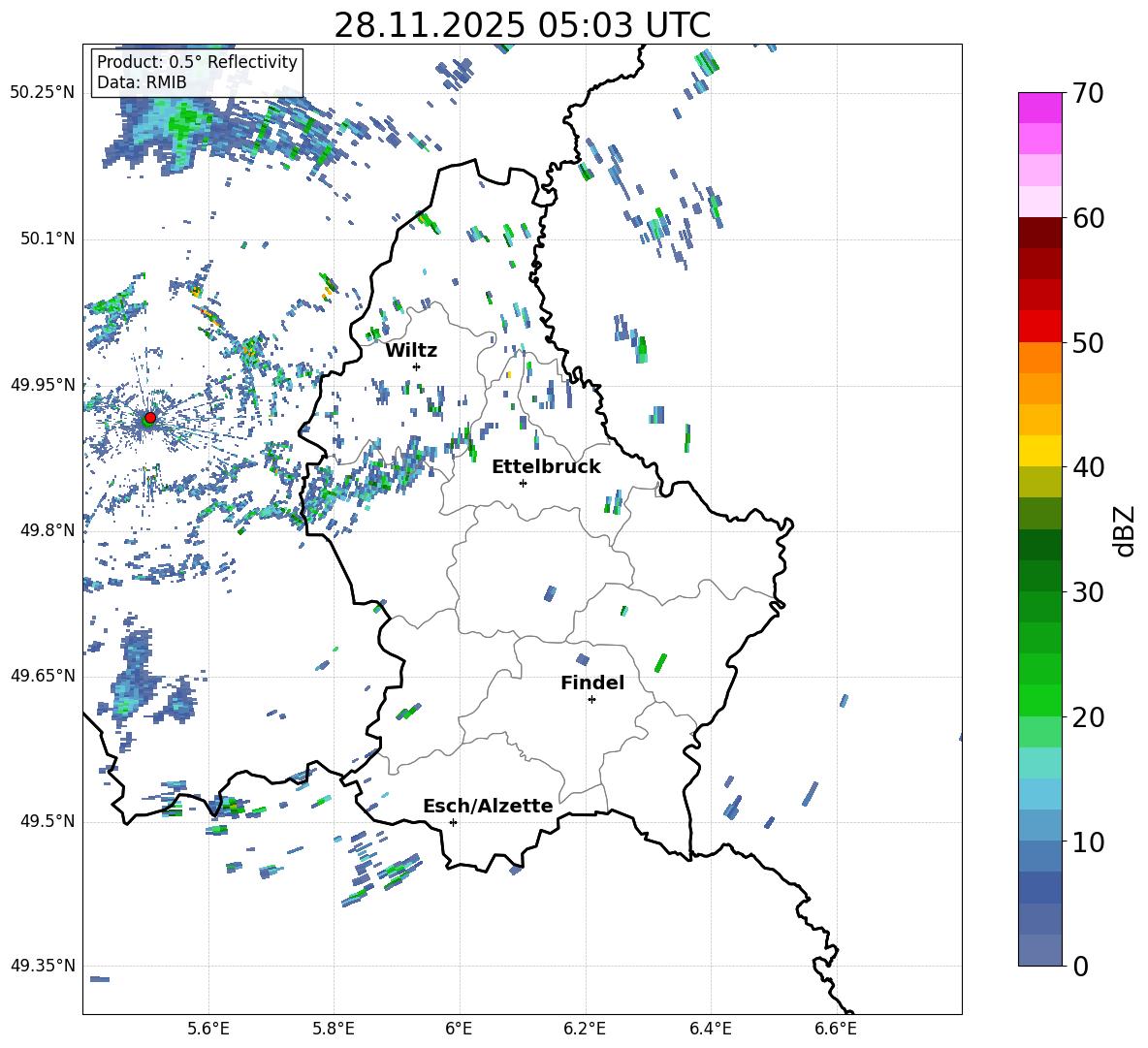
Task: Click the Ettelbruck city label
Action: 546,467
